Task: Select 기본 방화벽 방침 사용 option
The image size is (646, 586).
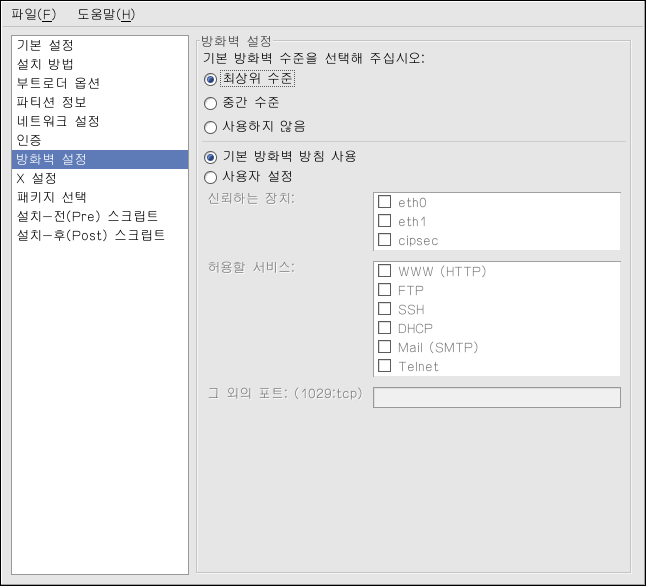Action: tap(210, 157)
